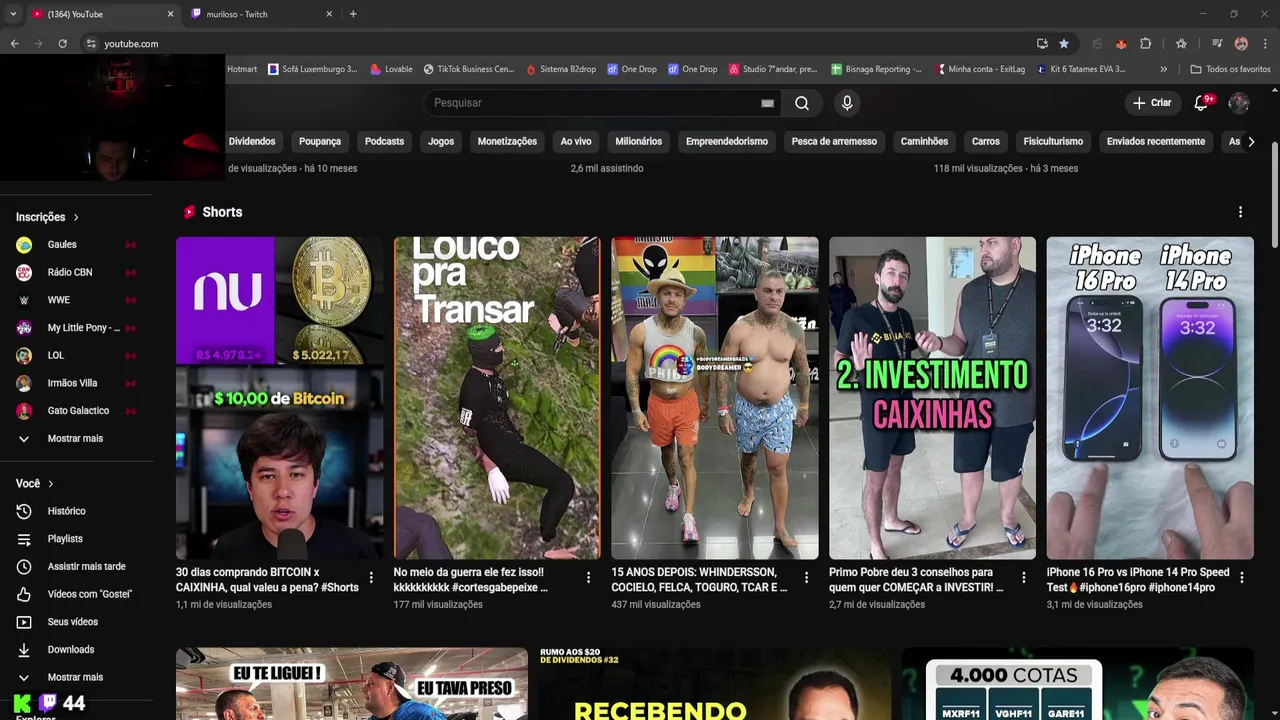Select Caminhões category chip

924,142
